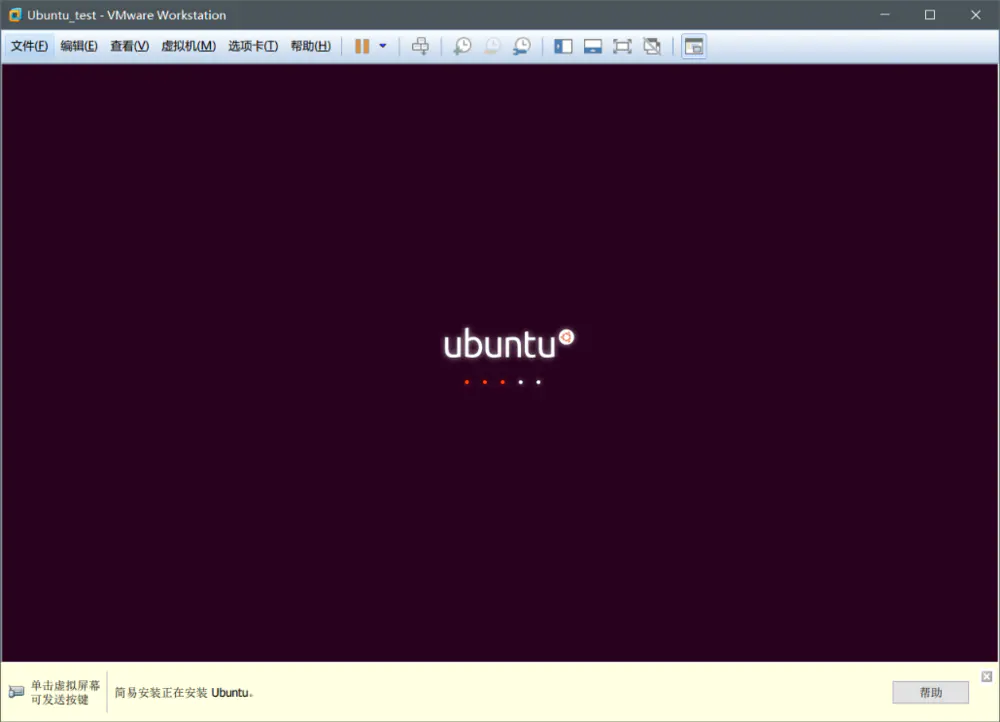Close the VMware Workstation window
Image resolution: width=1000 pixels, height=722 pixels.
975,15
